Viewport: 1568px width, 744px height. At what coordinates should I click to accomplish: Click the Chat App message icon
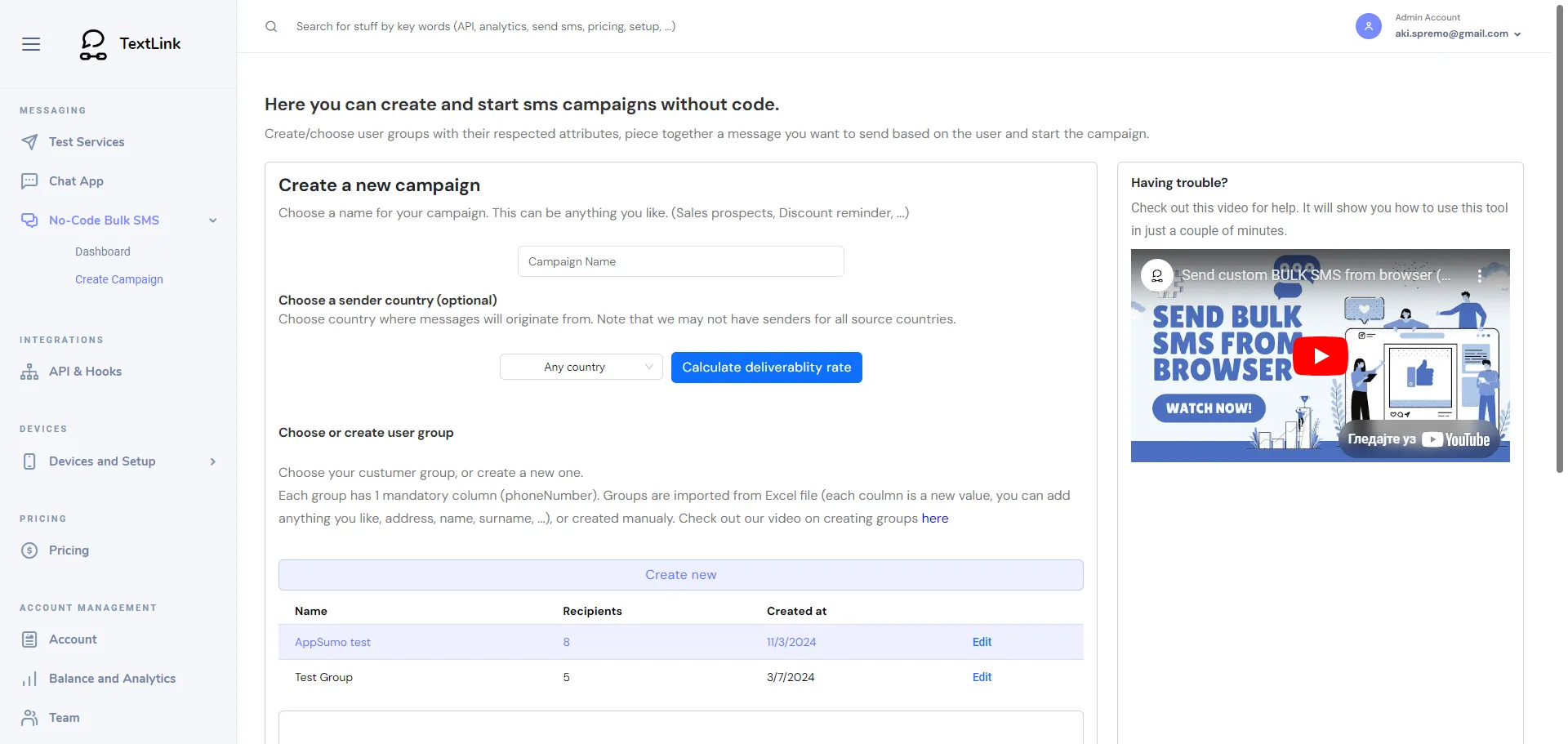[29, 181]
